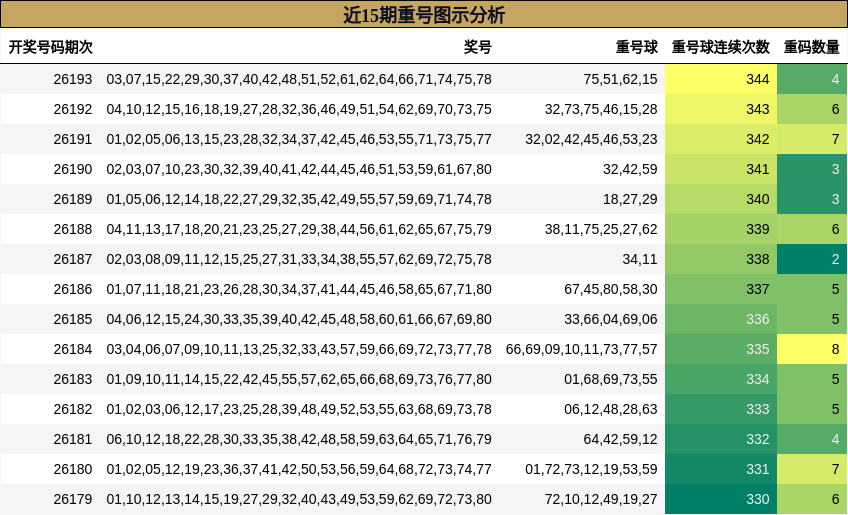Select the winning numbers of period 26179

(299, 499)
